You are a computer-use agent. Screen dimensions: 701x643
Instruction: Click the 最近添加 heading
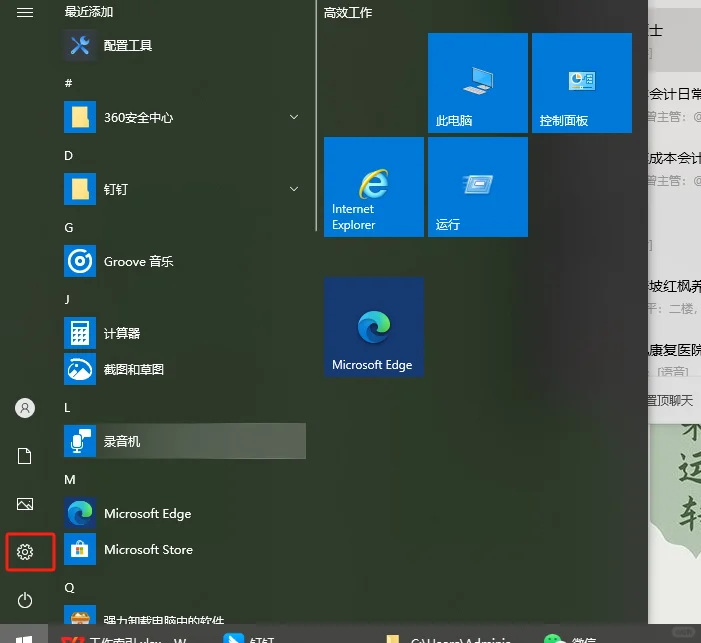[x=89, y=12]
